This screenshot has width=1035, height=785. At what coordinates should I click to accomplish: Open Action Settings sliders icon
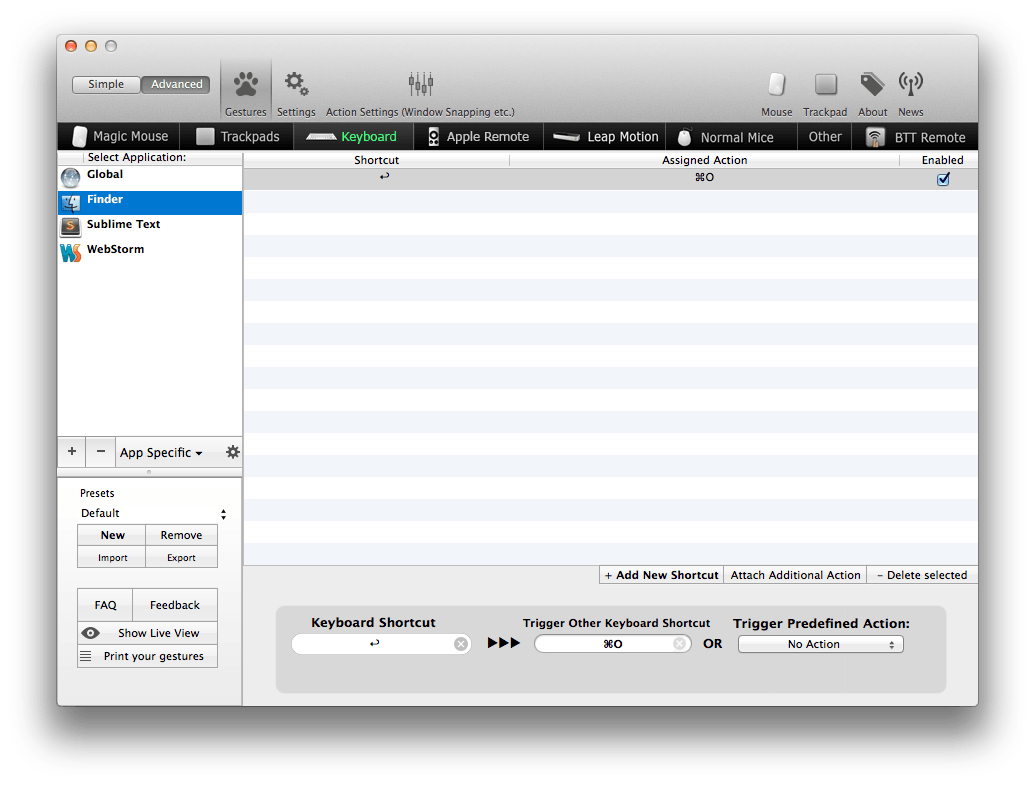pyautogui.click(x=420, y=85)
